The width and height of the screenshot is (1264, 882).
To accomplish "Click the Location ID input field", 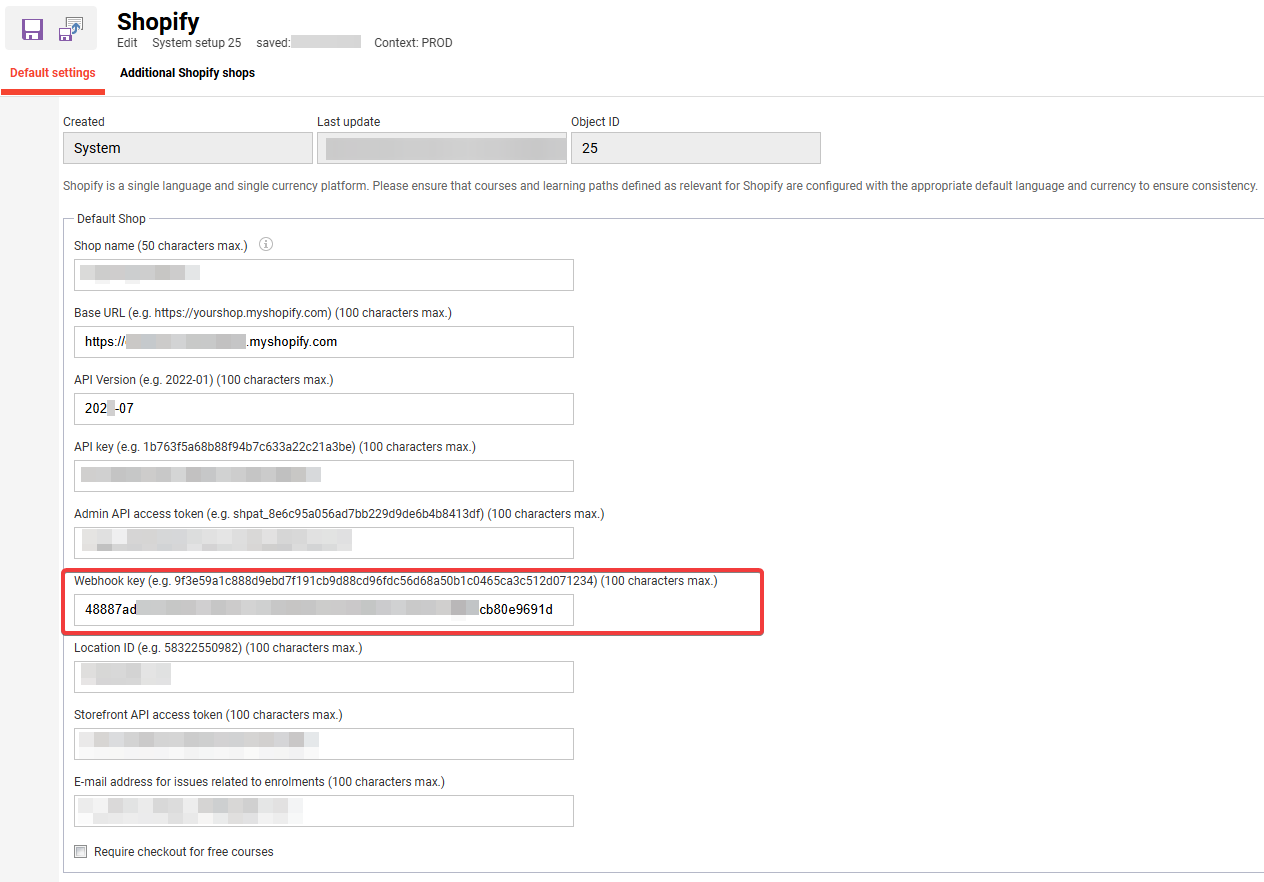I will pos(323,677).
